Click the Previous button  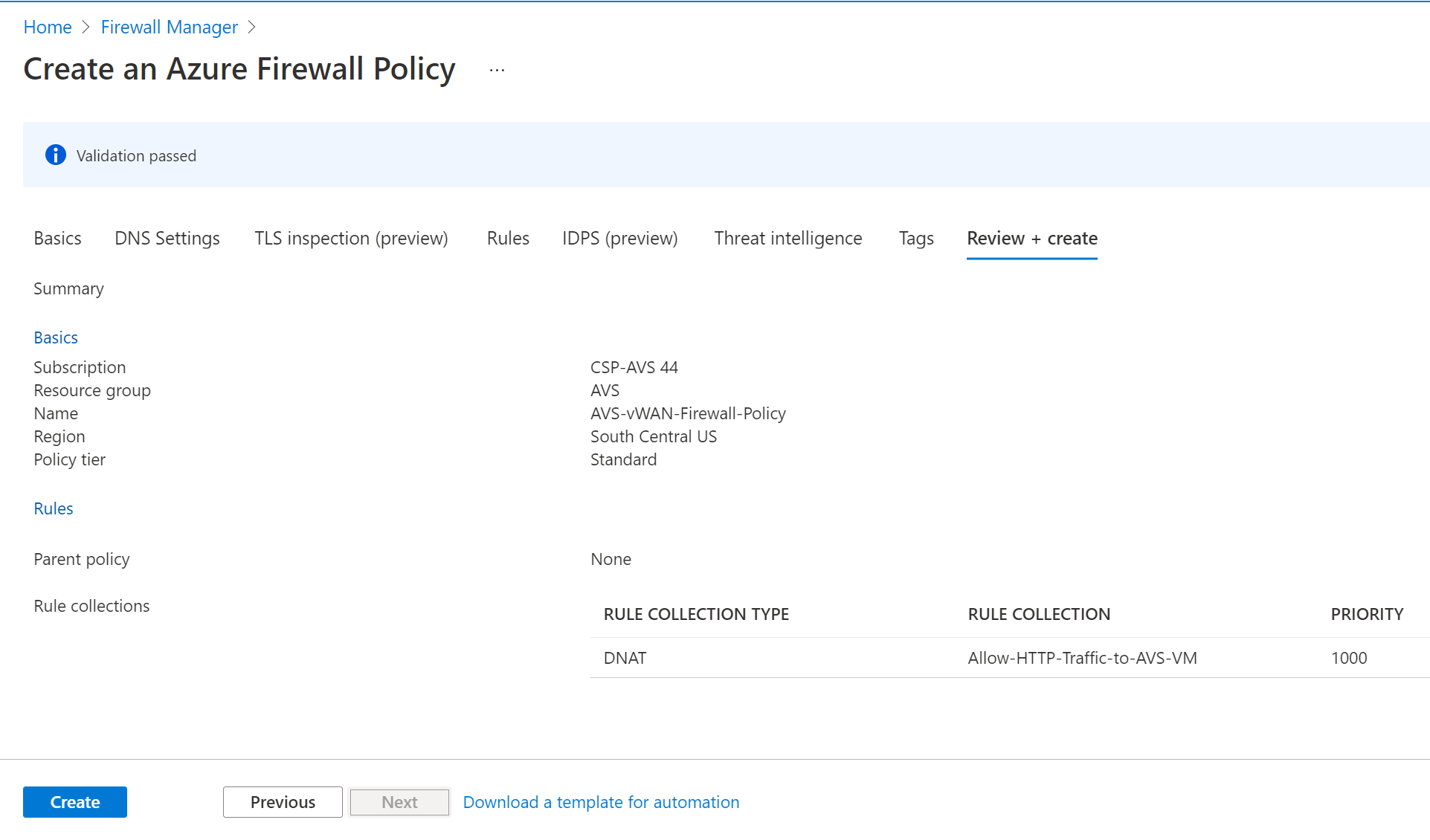click(x=283, y=802)
